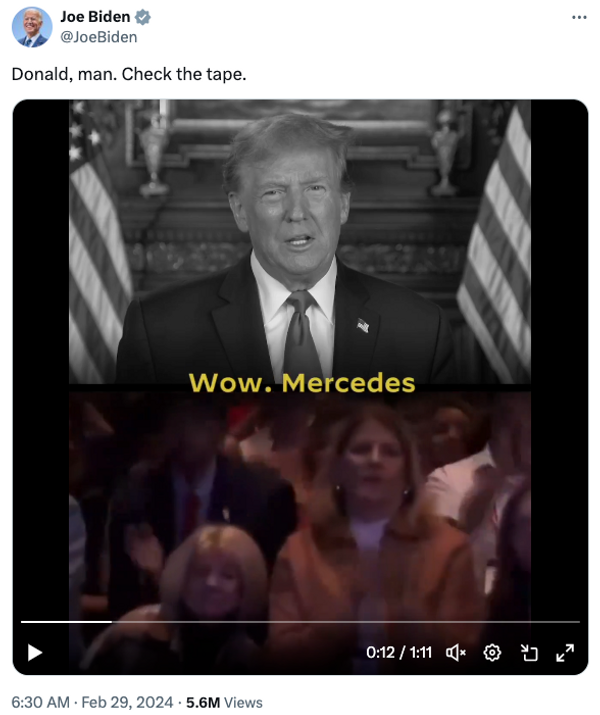Unmute the video using the speaker icon
The width and height of the screenshot is (600, 715).
[455, 653]
